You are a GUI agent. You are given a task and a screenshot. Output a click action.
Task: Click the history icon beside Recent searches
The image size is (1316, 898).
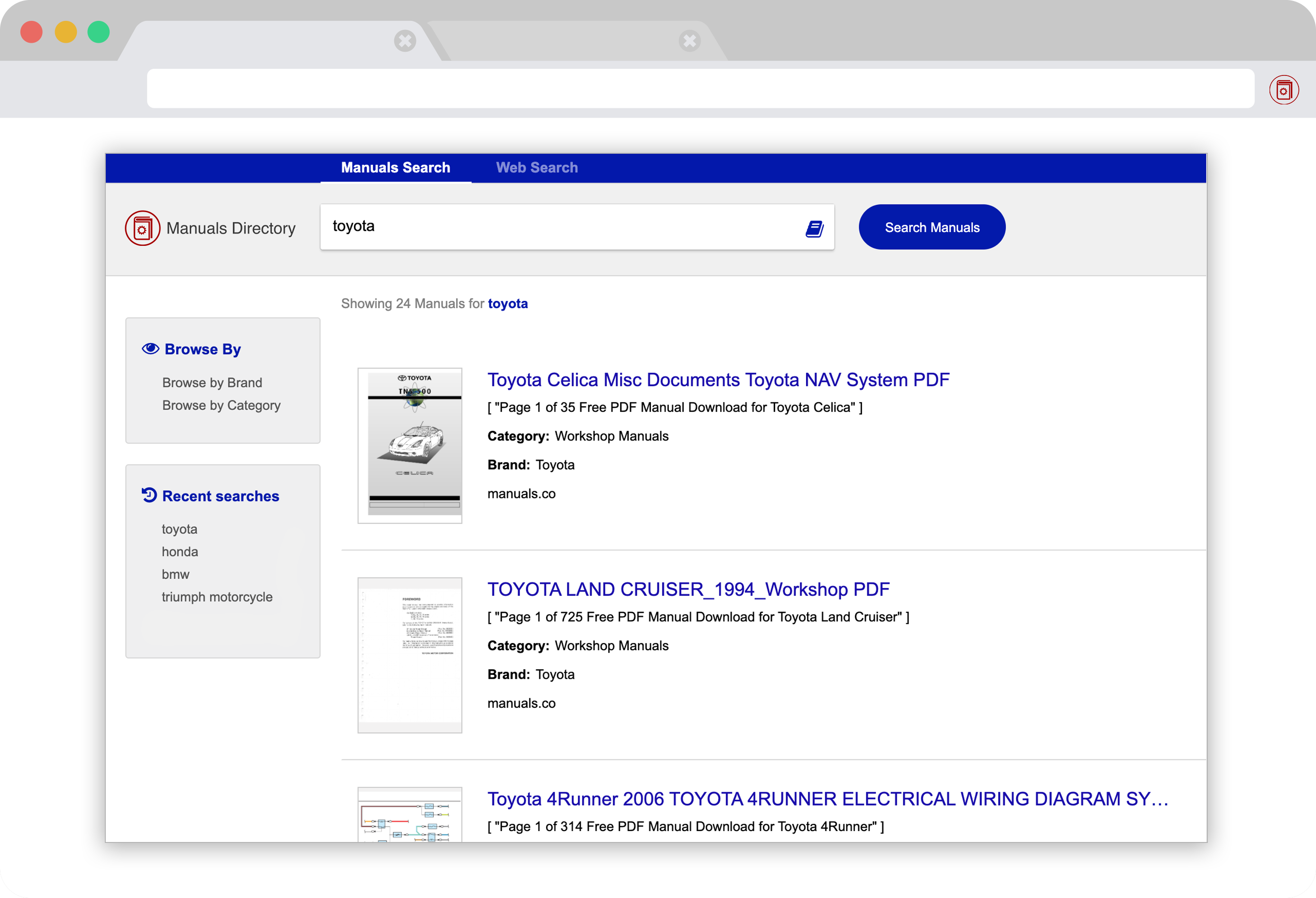click(149, 495)
